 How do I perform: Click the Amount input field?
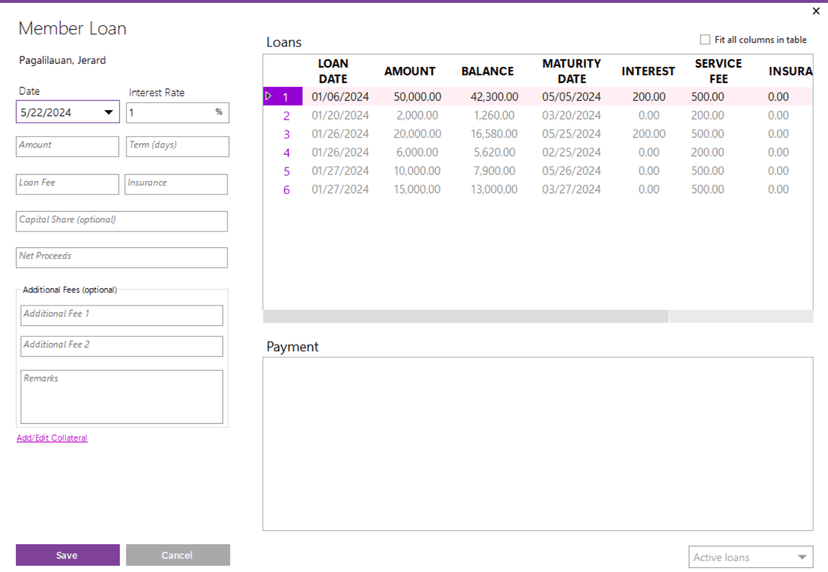click(x=67, y=146)
